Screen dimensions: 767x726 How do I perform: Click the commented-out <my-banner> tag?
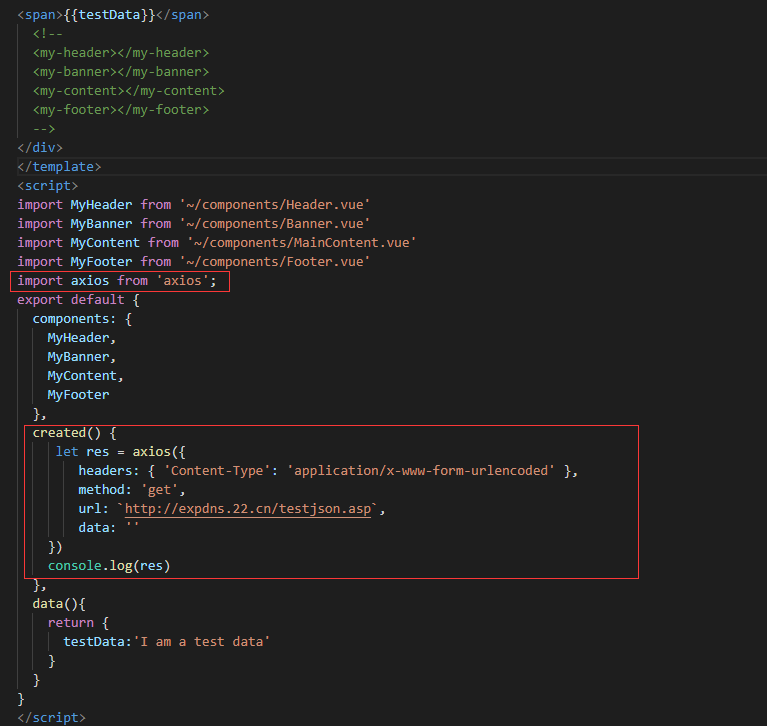click(x=120, y=72)
